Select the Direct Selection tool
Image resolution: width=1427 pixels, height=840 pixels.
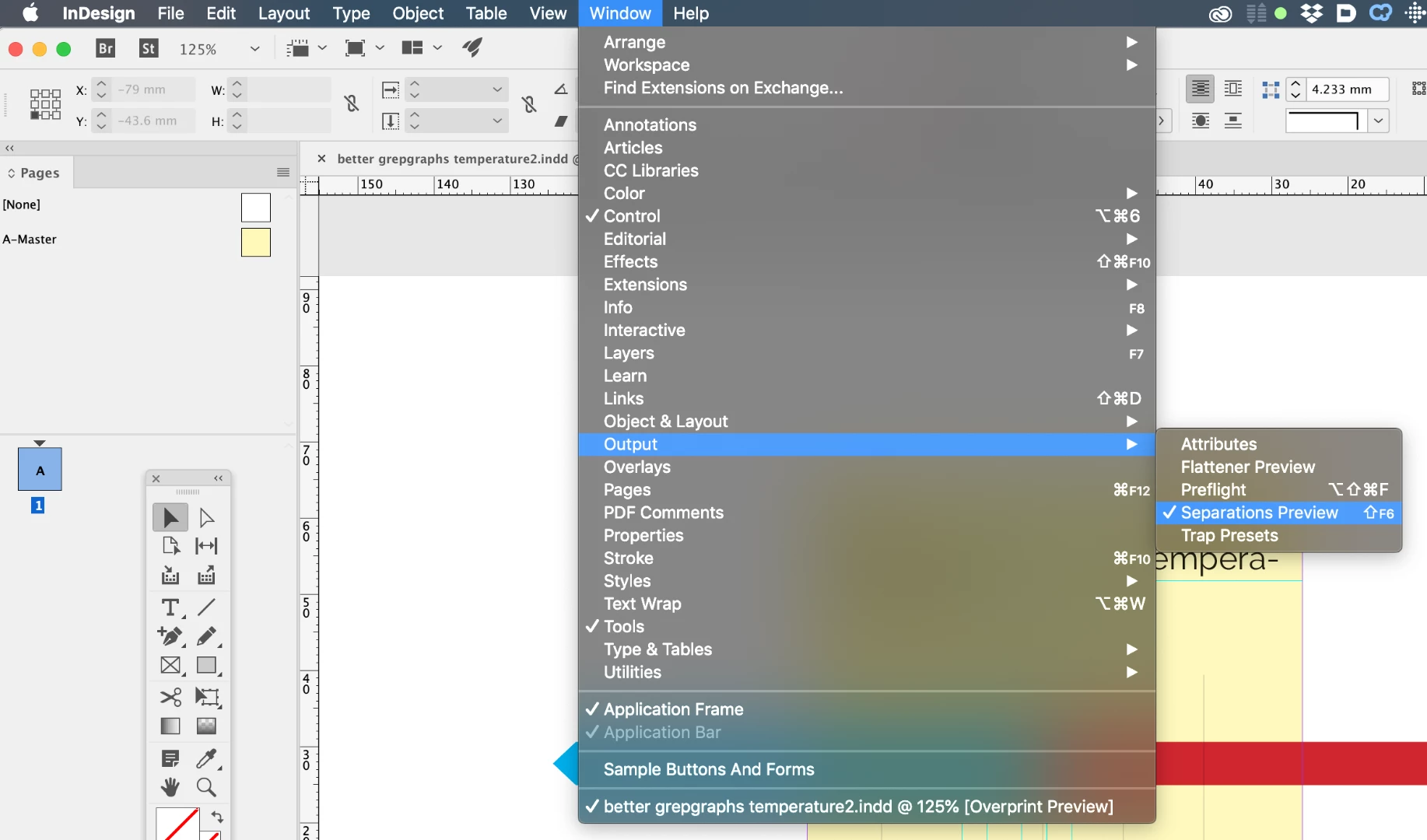(206, 517)
